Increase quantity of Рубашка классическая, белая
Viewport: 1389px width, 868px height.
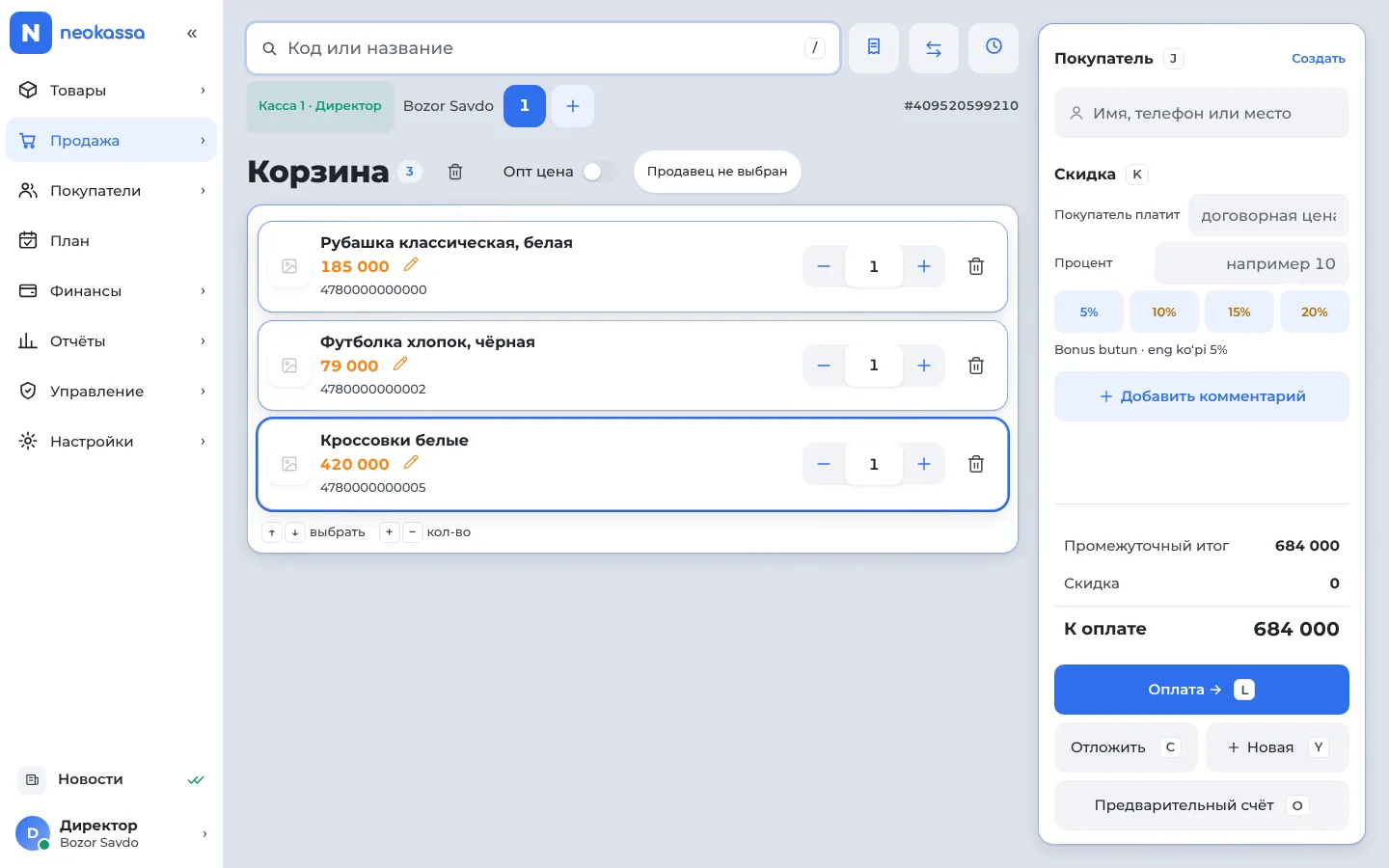pos(924,266)
